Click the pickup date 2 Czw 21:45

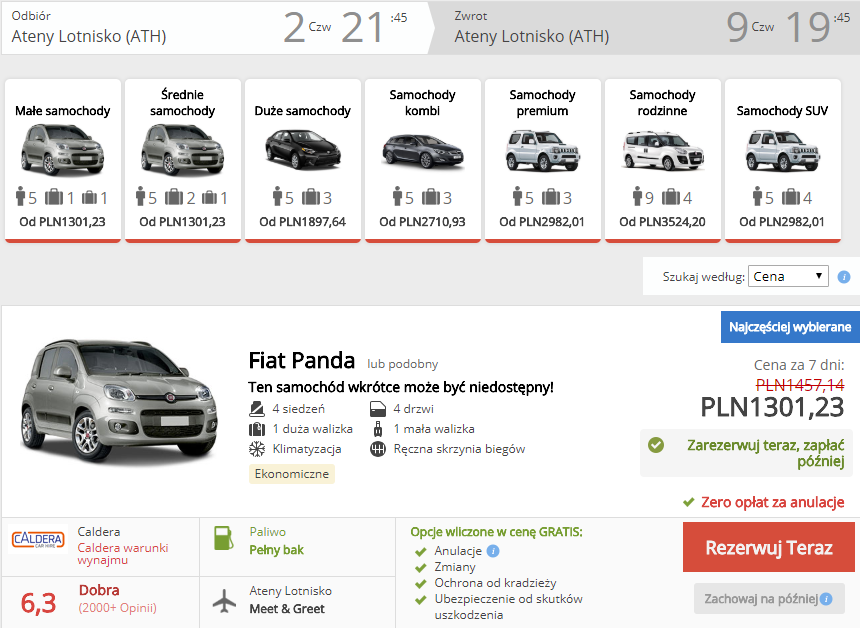[346, 26]
